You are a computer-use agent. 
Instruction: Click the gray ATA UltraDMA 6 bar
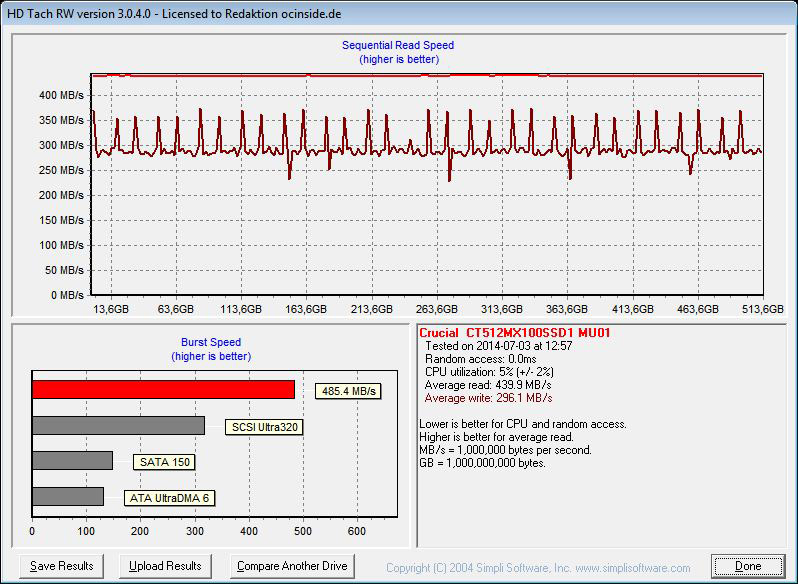click(x=68, y=497)
